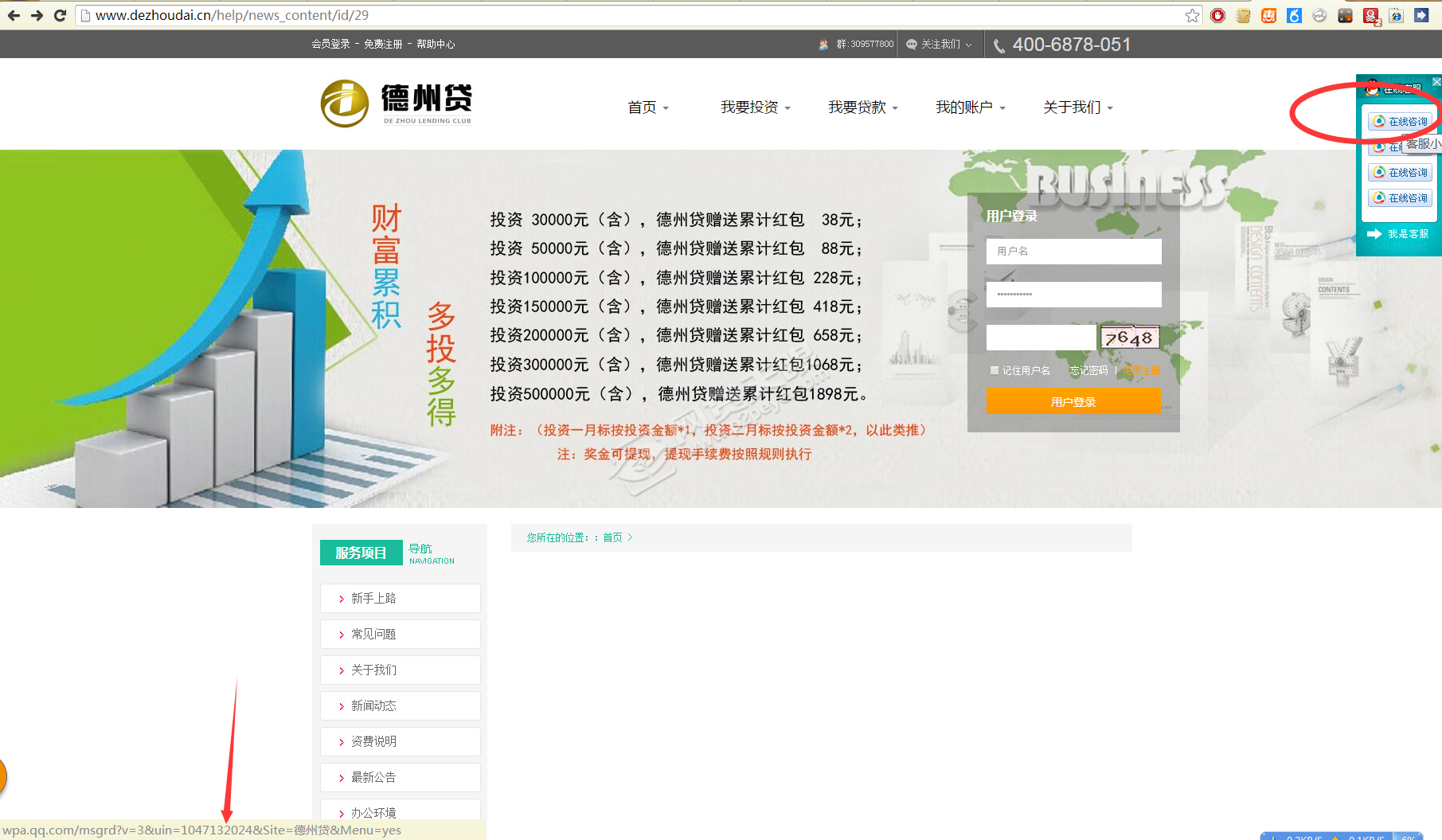Click the 服务项目 sidebar heading
The image size is (1442, 840).
pyautogui.click(x=361, y=553)
